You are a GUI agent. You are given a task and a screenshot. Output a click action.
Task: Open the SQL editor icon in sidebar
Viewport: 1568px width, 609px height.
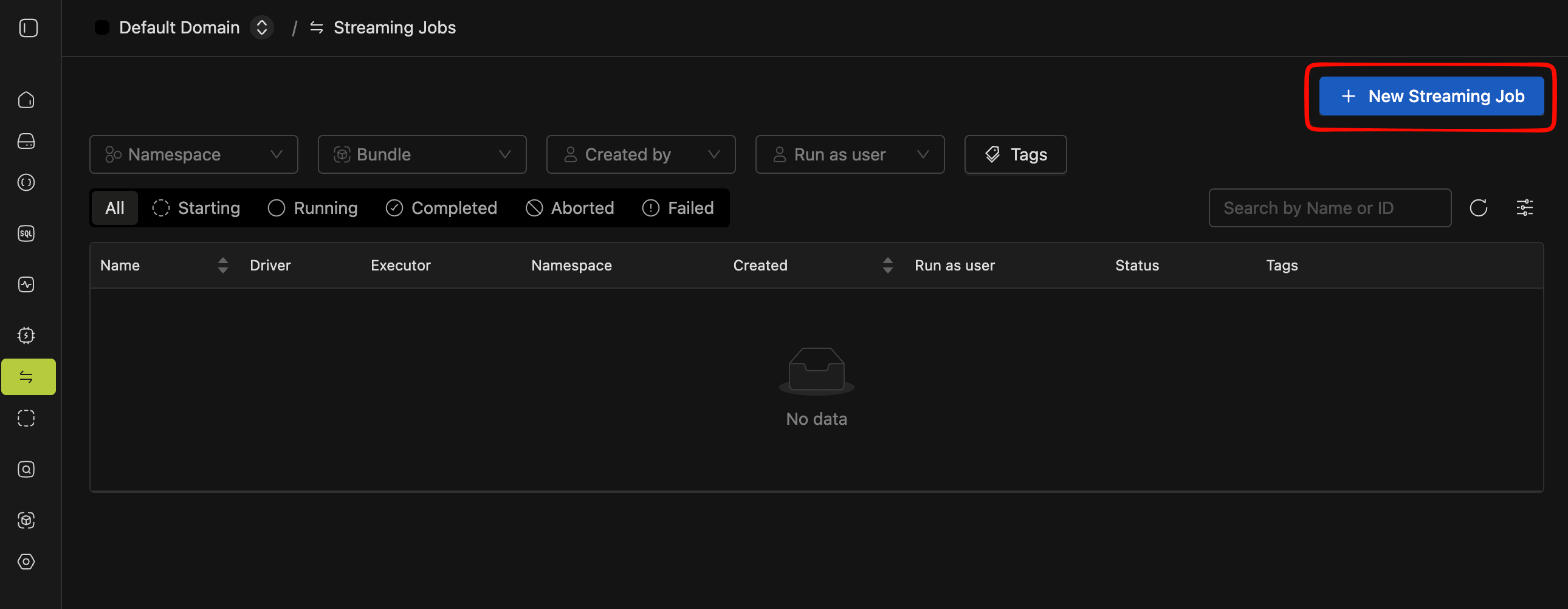pyautogui.click(x=26, y=234)
